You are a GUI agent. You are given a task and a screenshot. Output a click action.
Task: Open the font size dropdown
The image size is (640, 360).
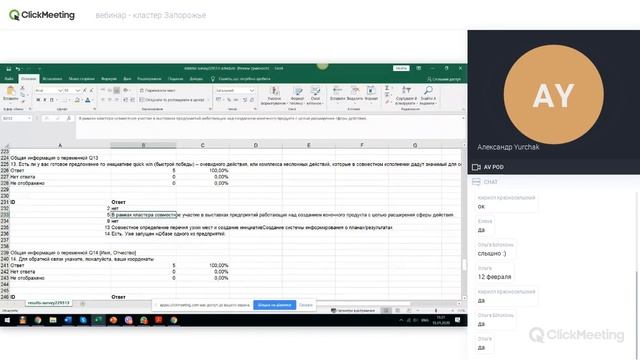[78, 90]
